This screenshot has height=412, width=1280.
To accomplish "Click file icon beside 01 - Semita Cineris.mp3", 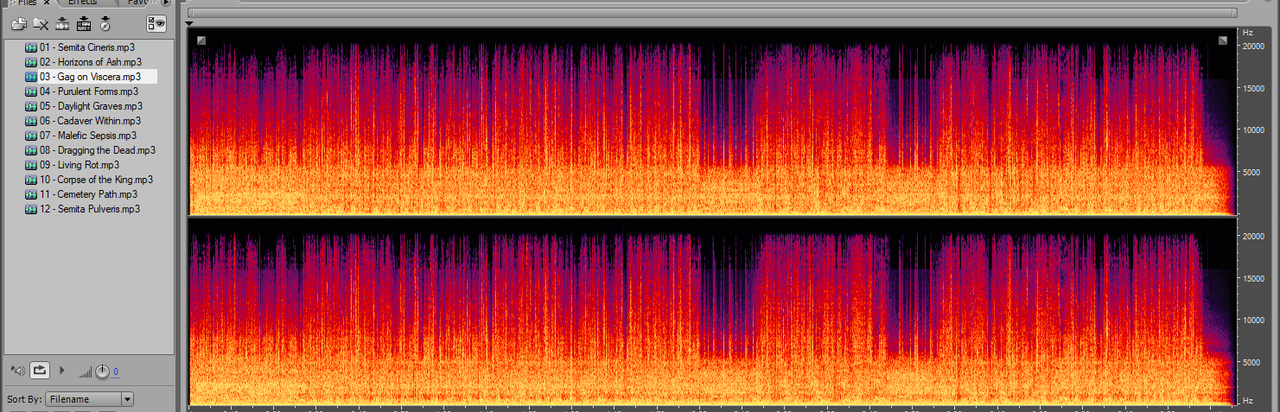I will 30,47.
